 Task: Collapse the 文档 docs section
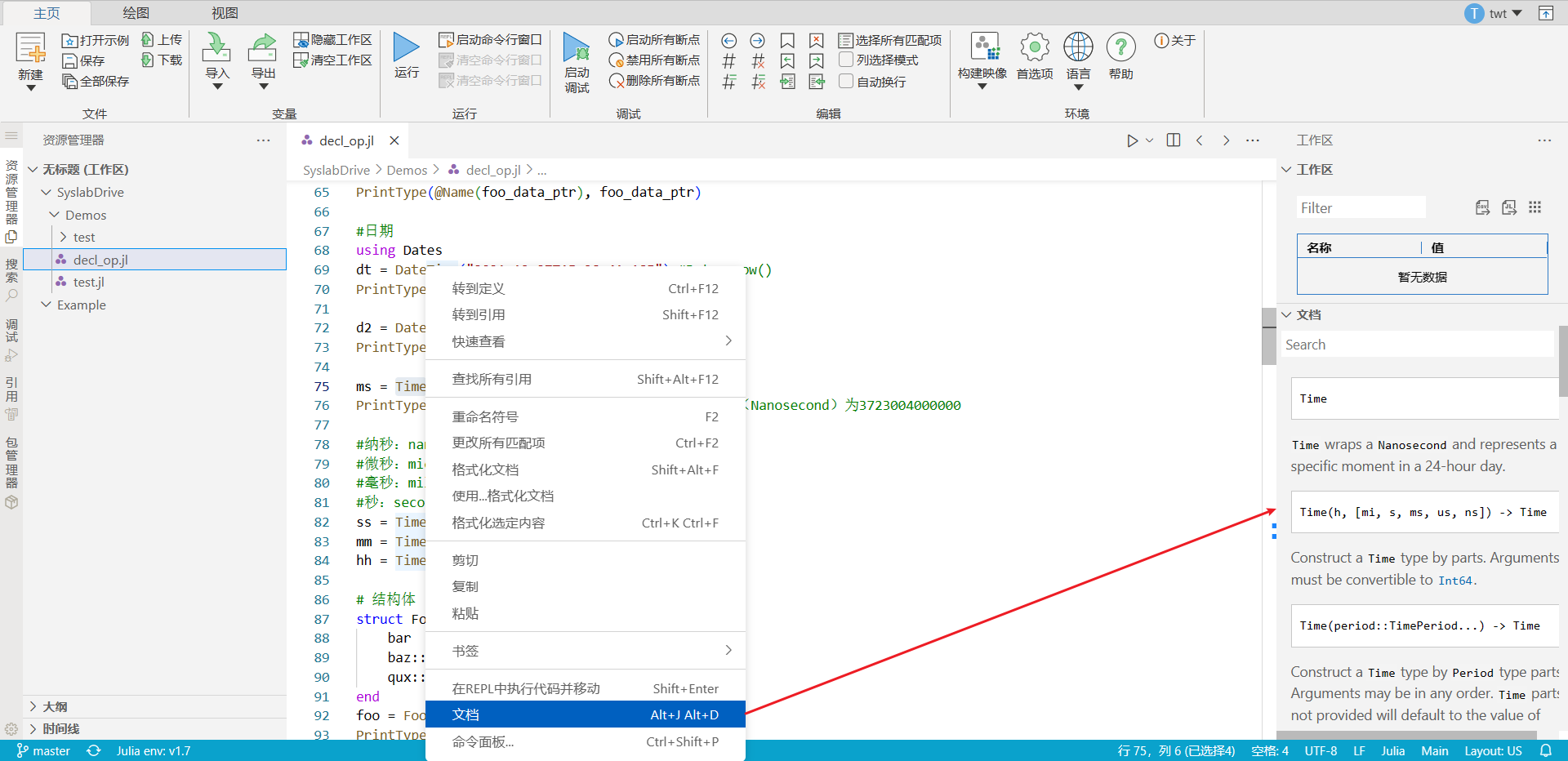click(1286, 314)
